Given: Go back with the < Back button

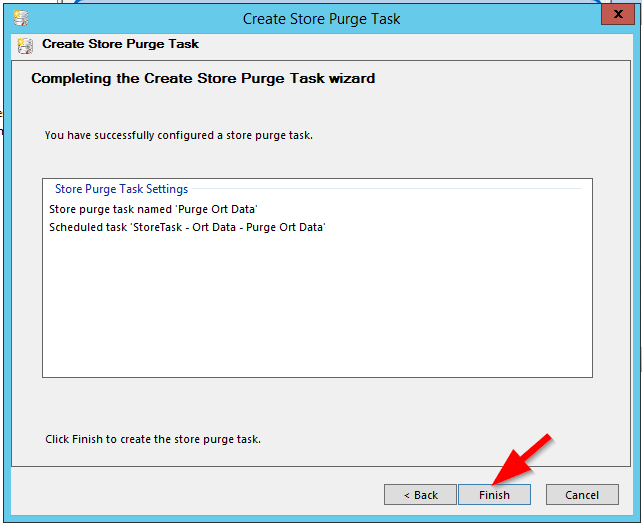Looking at the screenshot, I should point(420,495).
